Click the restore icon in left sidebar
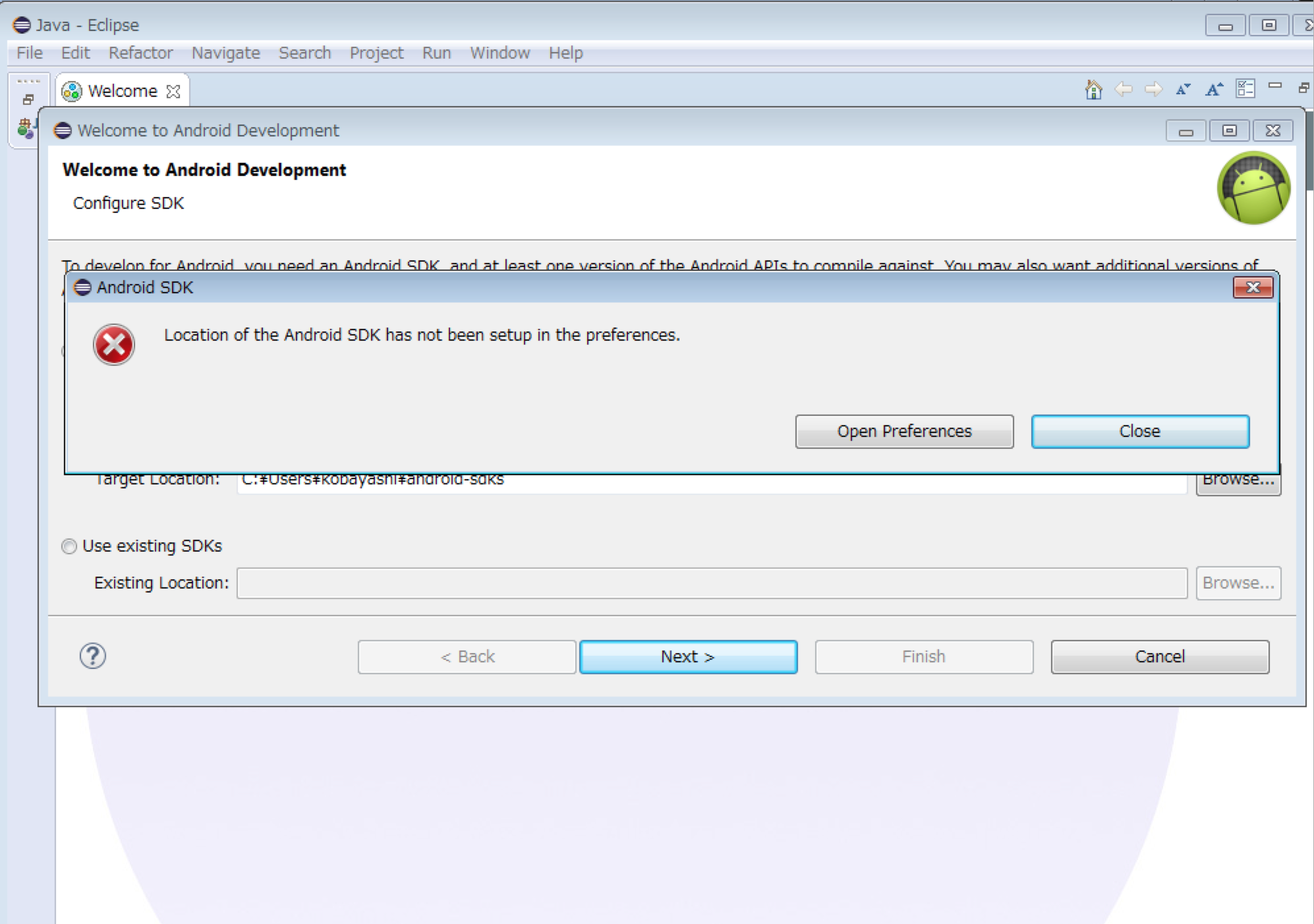 click(x=28, y=100)
